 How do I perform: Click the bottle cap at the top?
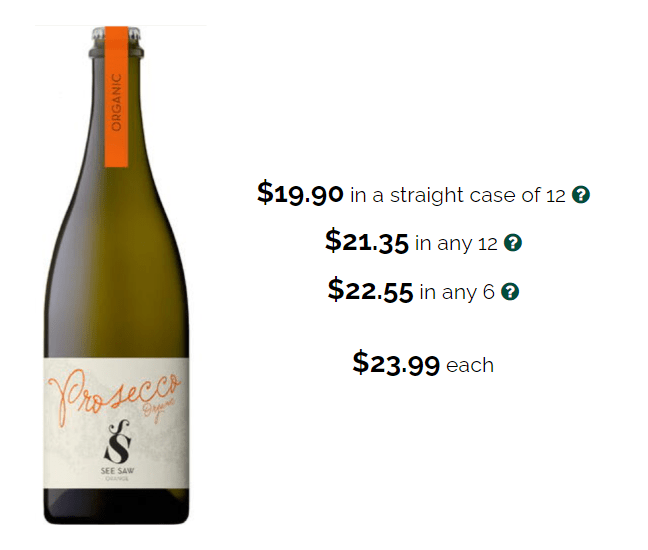coord(117,41)
